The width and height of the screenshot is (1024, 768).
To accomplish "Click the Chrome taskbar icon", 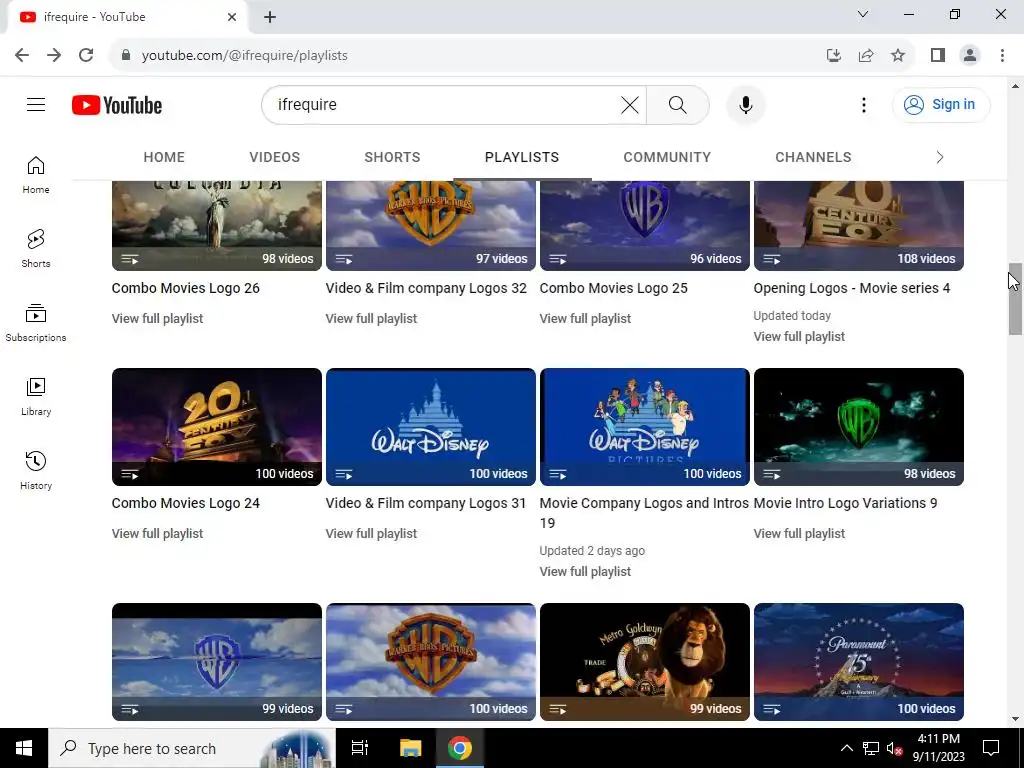I will pyautogui.click(x=460, y=748).
